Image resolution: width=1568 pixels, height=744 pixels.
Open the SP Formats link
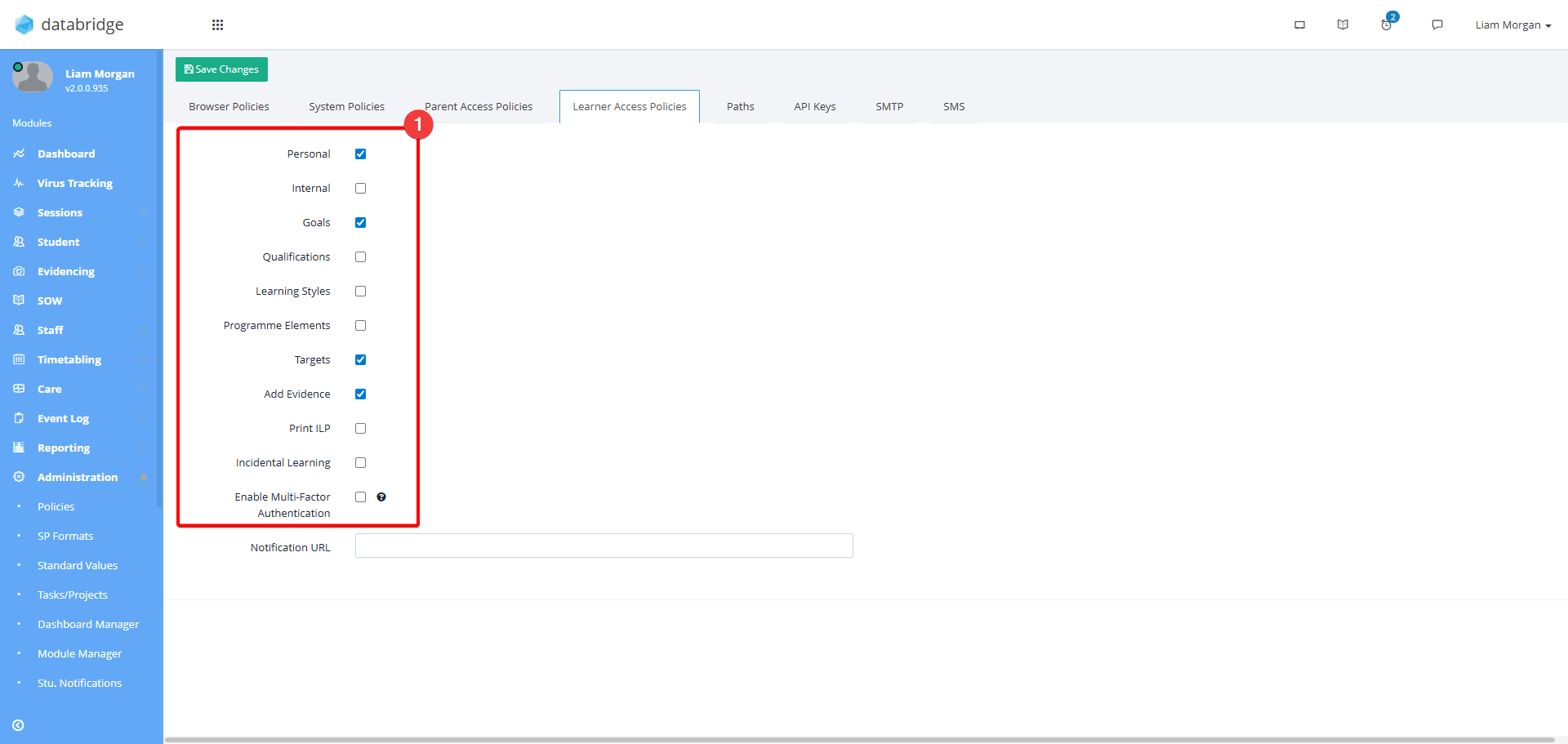pyautogui.click(x=65, y=536)
